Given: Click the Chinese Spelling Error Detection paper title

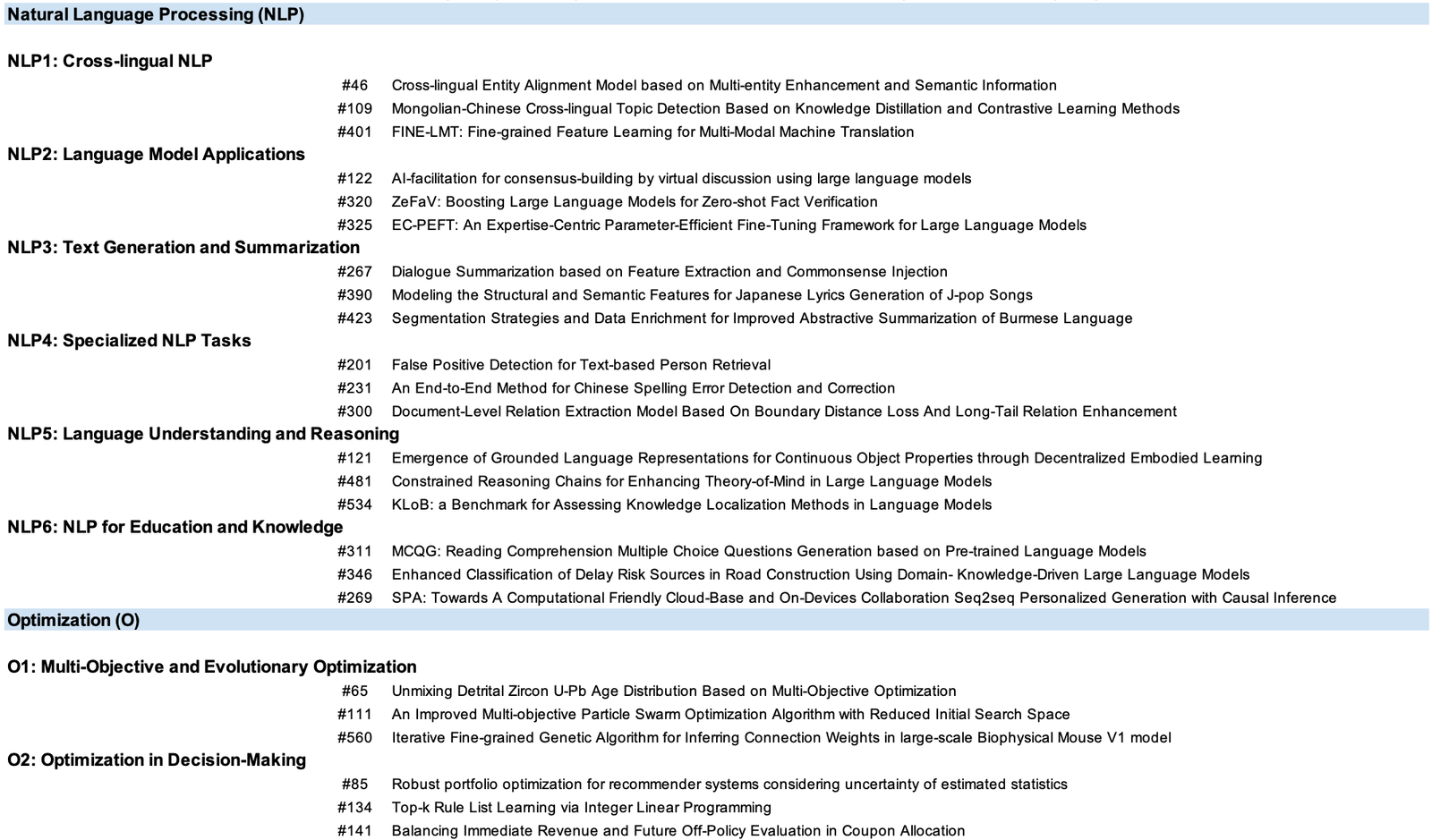Looking at the screenshot, I should click(x=644, y=387).
